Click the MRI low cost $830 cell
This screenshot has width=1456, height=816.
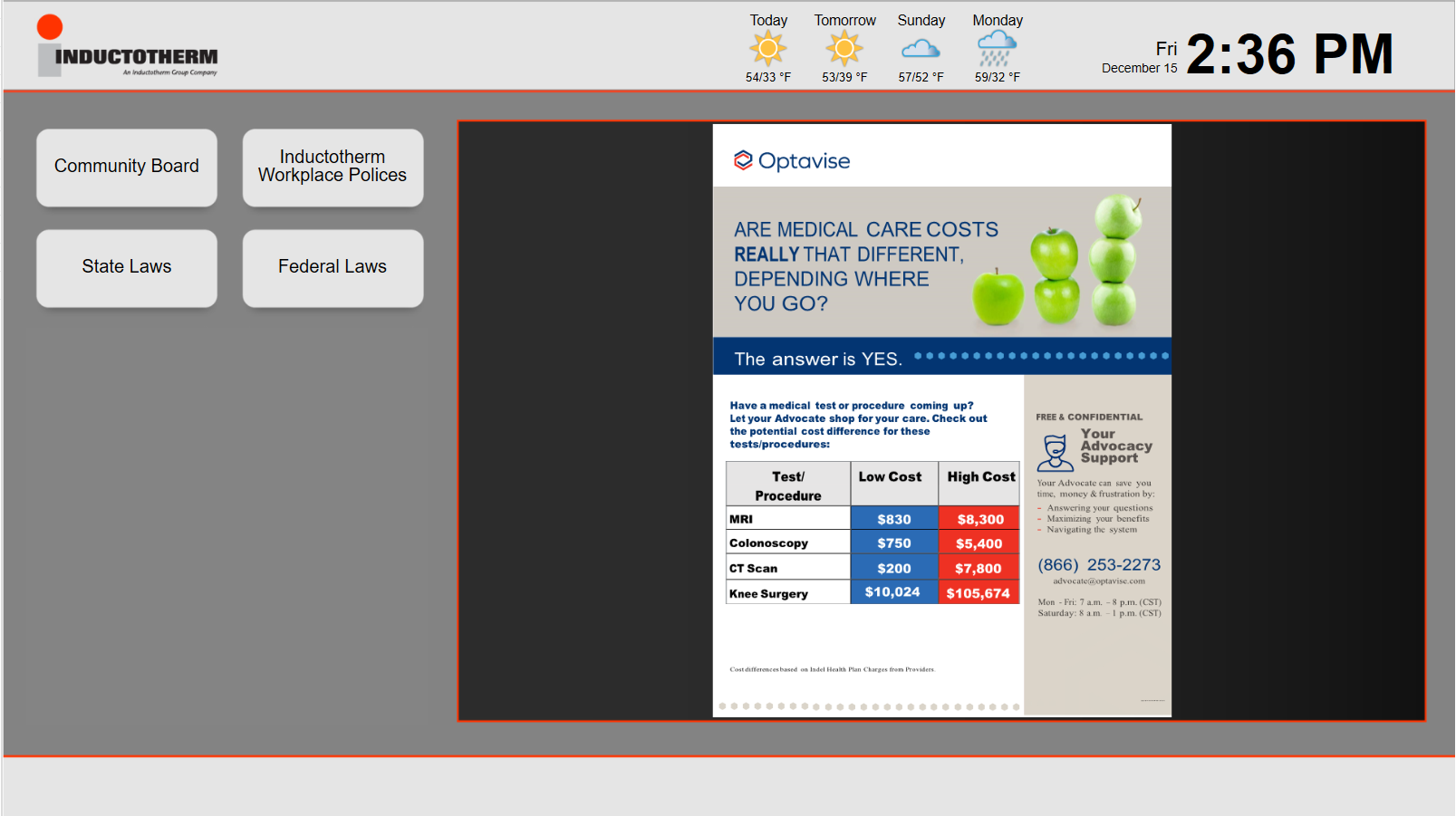[893, 519]
